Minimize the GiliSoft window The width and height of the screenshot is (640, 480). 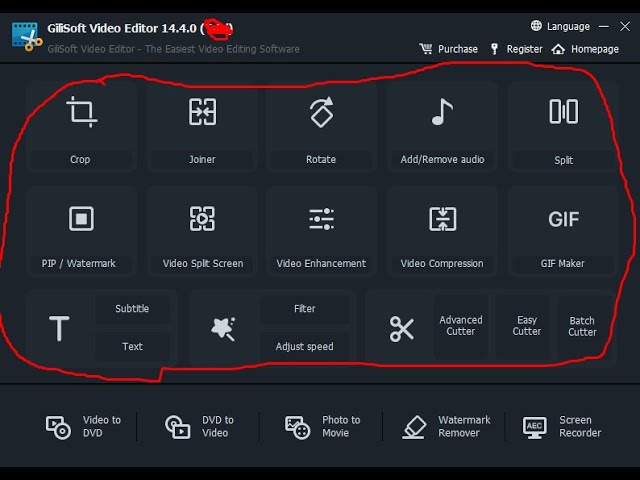604,27
